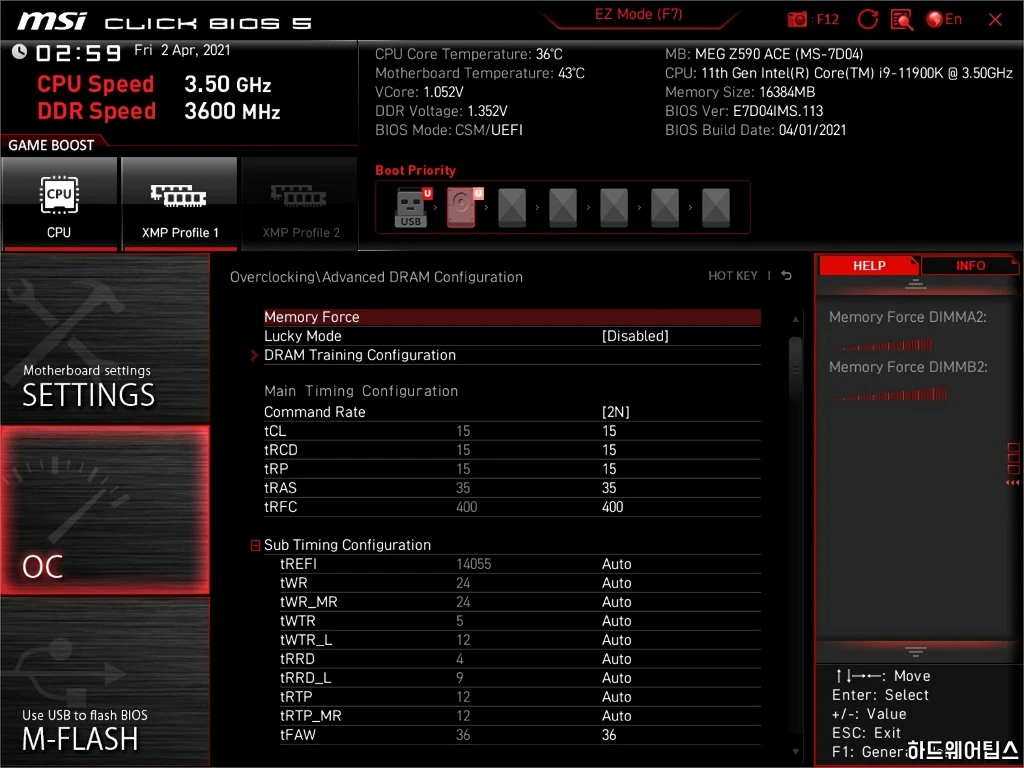
Task: Go back using the hotkey return arrow icon
Action: (787, 276)
